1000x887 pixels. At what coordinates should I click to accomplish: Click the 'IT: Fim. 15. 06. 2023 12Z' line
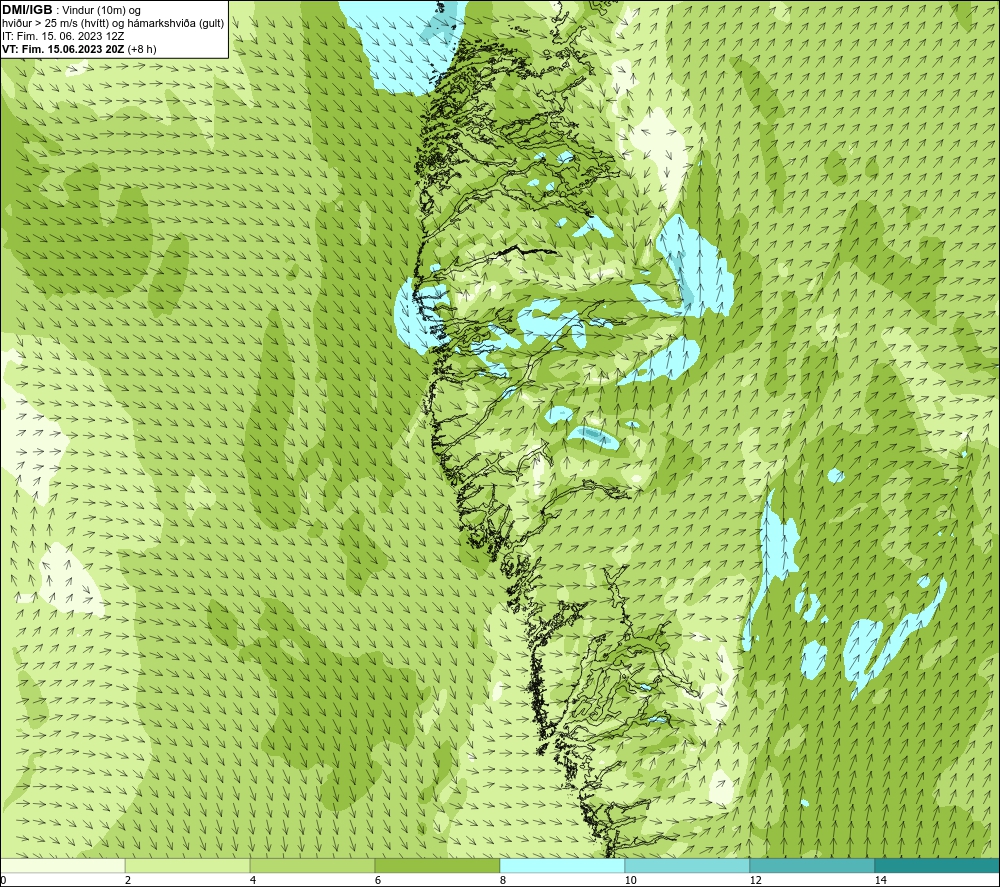coord(63,36)
